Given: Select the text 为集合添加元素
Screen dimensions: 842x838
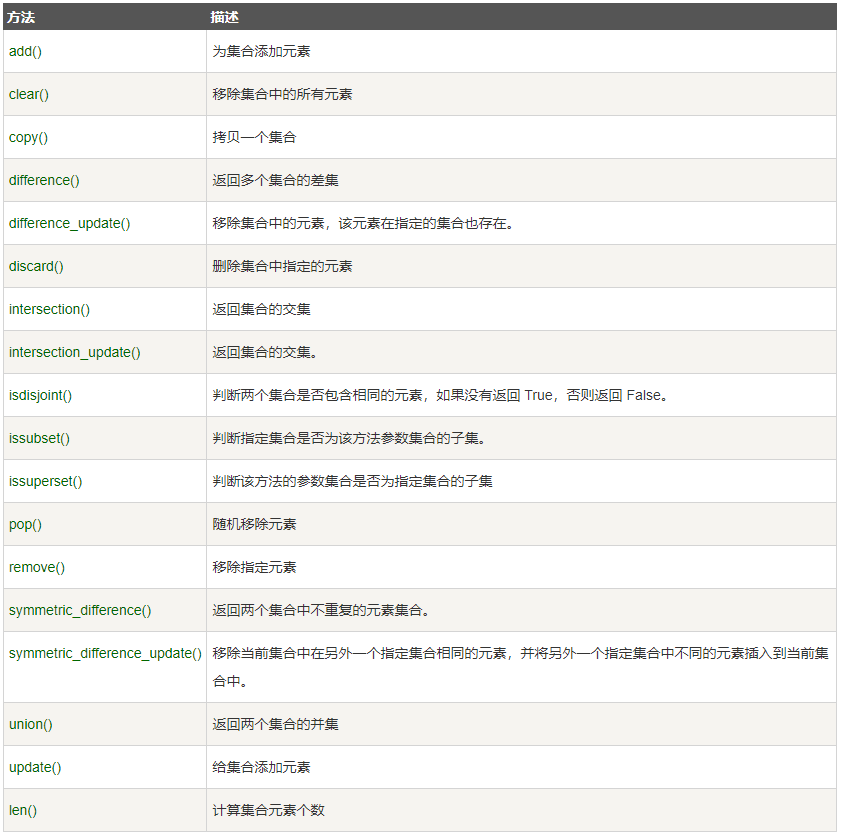Looking at the screenshot, I should point(261,52).
